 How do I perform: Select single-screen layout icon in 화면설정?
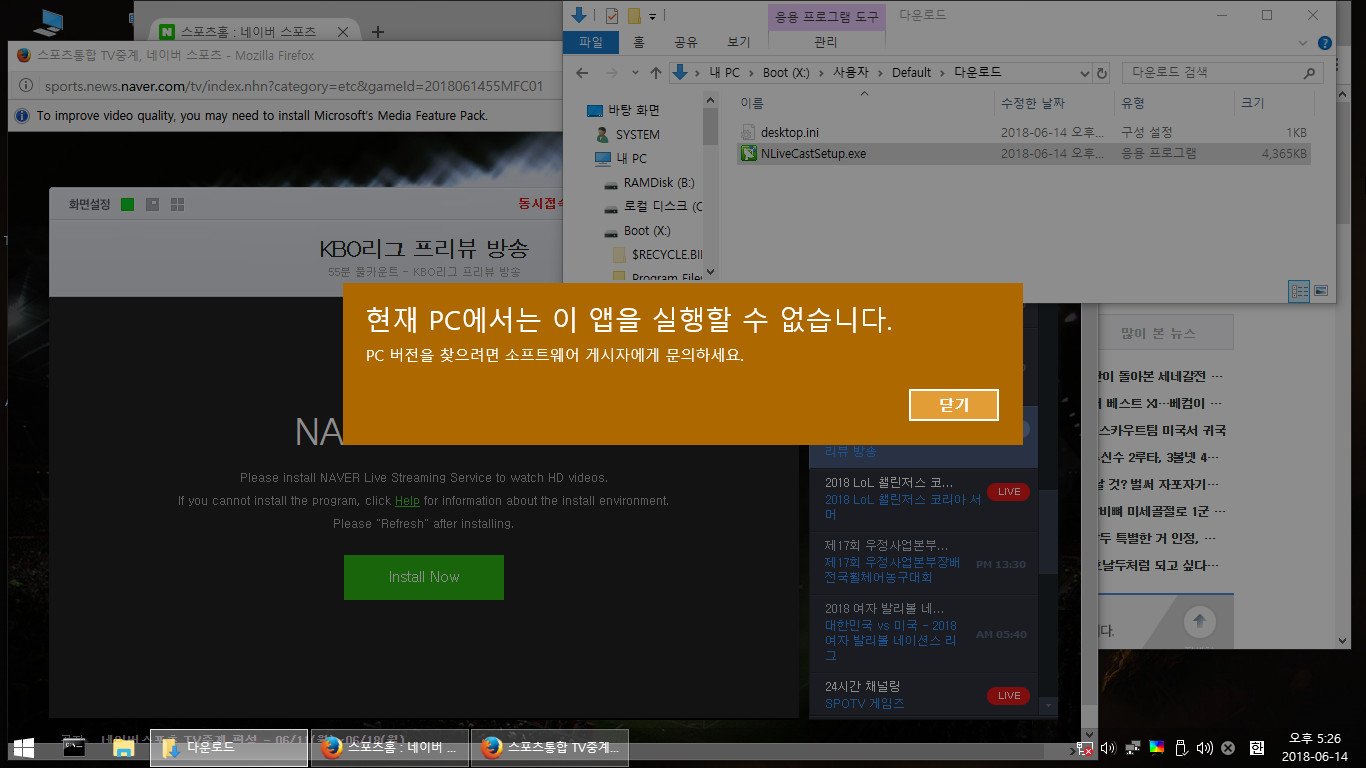(x=127, y=204)
